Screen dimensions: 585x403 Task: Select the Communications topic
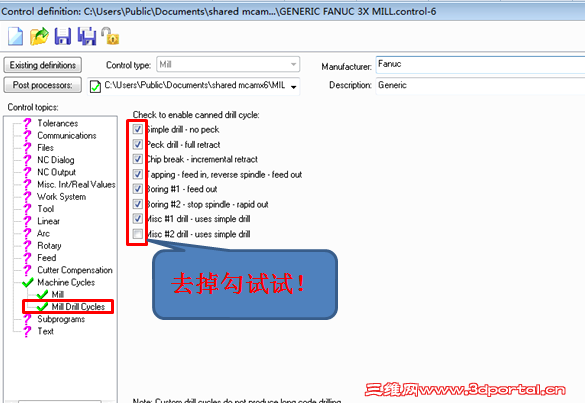tap(67, 135)
